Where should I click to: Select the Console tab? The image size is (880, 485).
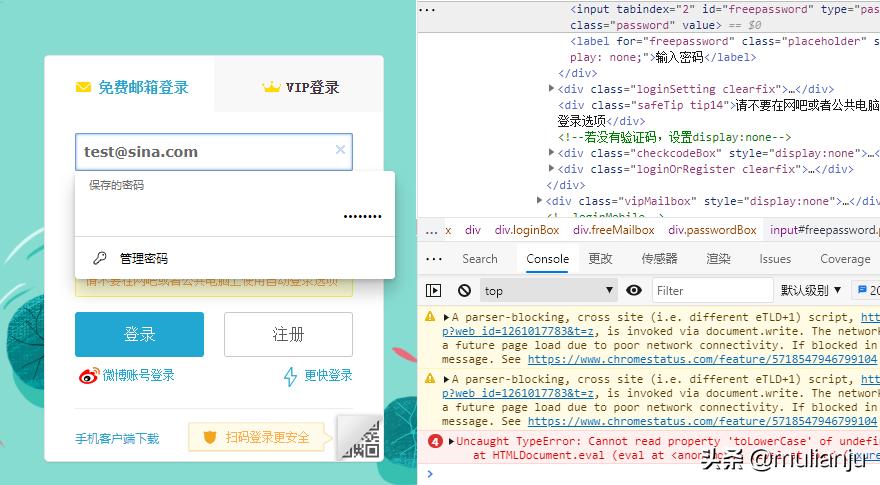[547, 259]
